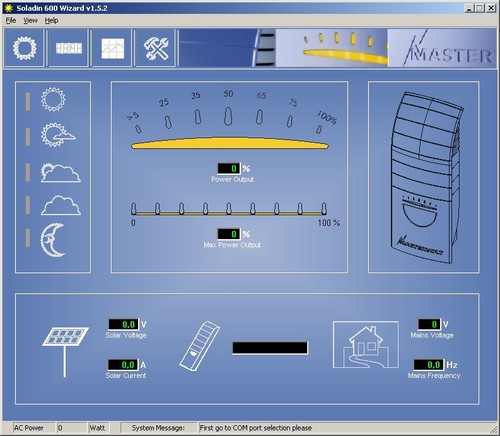Click the house mains icon
The height and width of the screenshot is (436, 500).
tap(366, 345)
